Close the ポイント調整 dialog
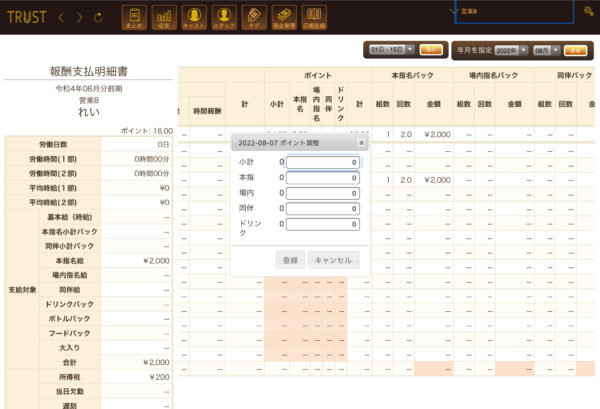Screen dimensions: 600x409 click(361, 143)
